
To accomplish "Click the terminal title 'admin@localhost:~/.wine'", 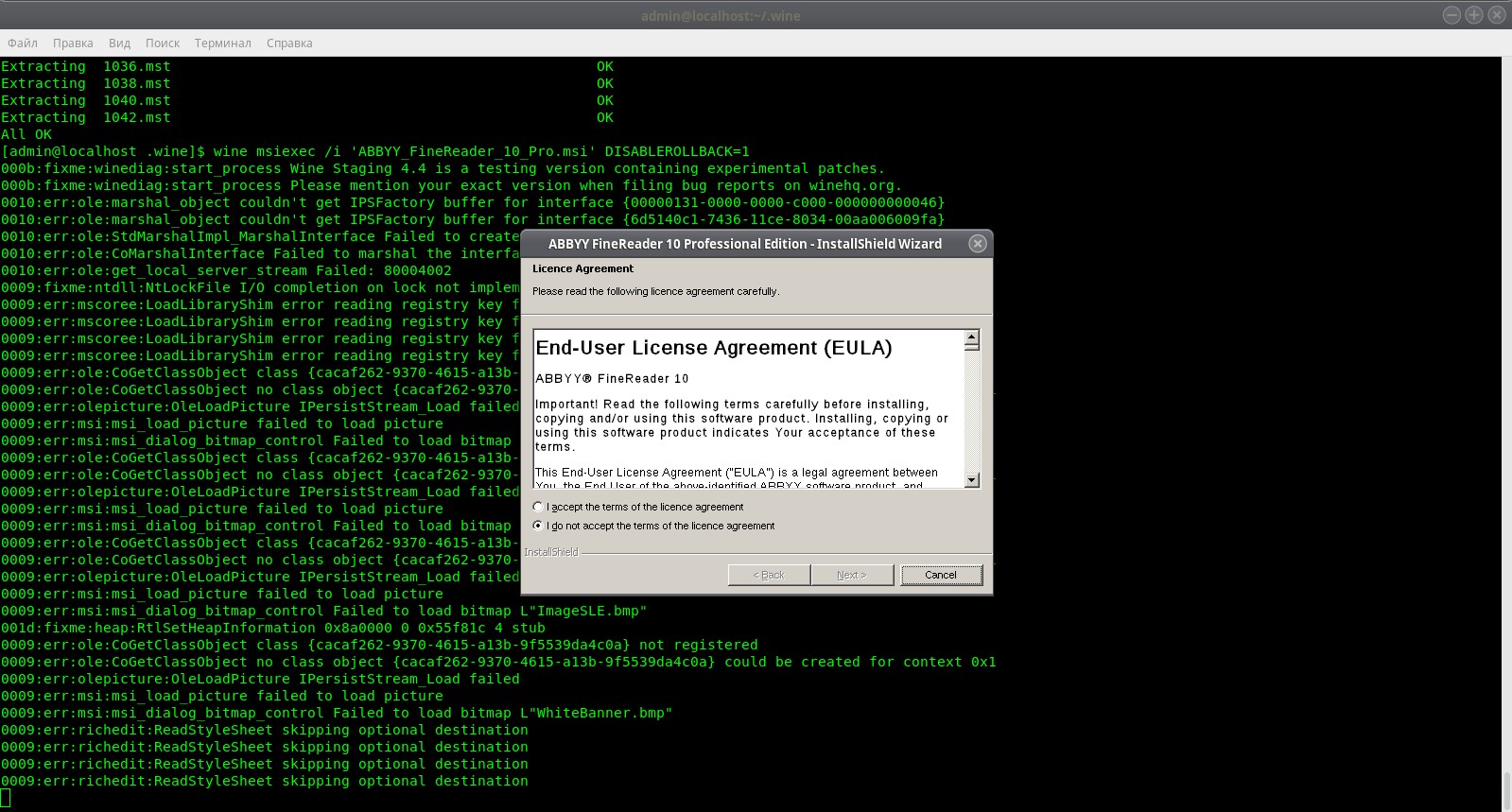I will click(x=721, y=15).
